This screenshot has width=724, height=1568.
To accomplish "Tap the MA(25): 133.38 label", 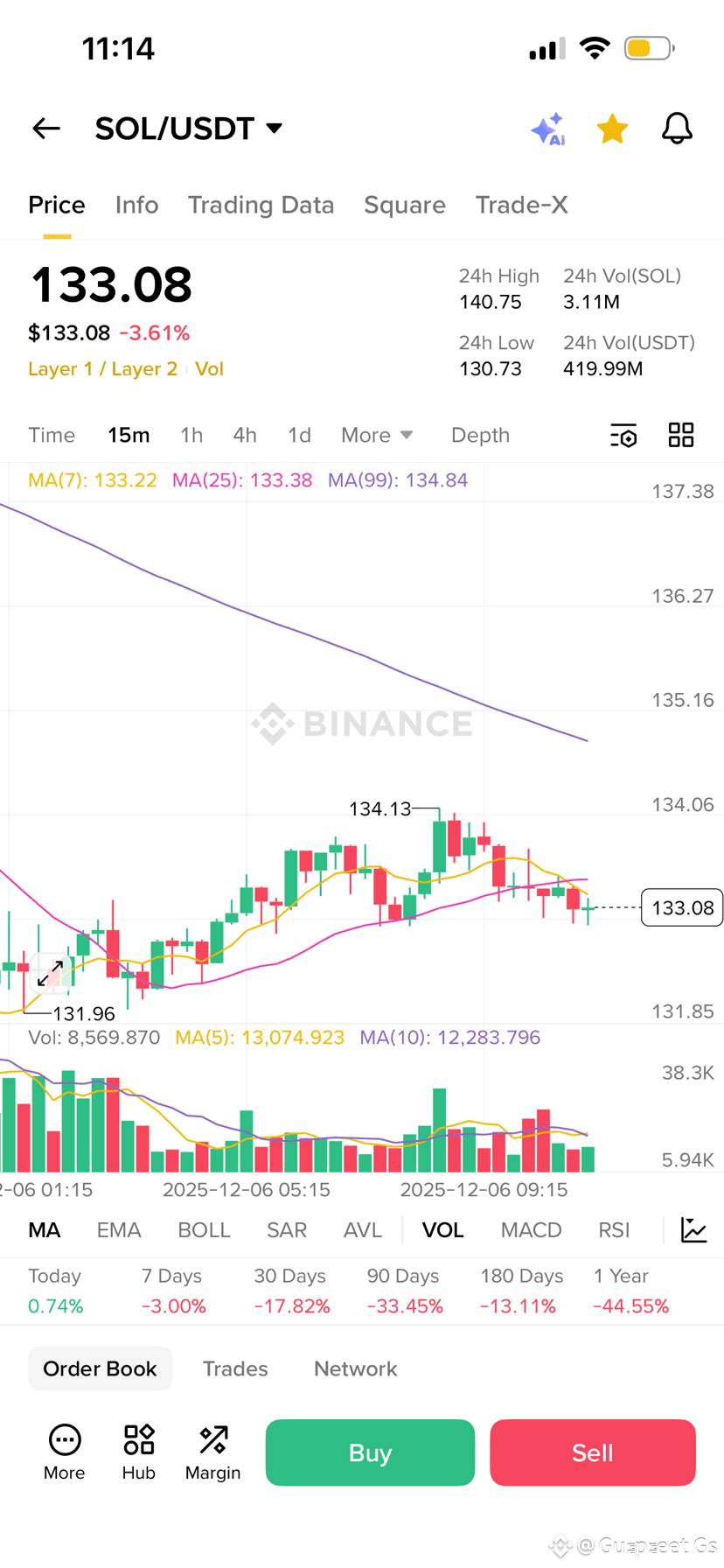I will [242, 480].
